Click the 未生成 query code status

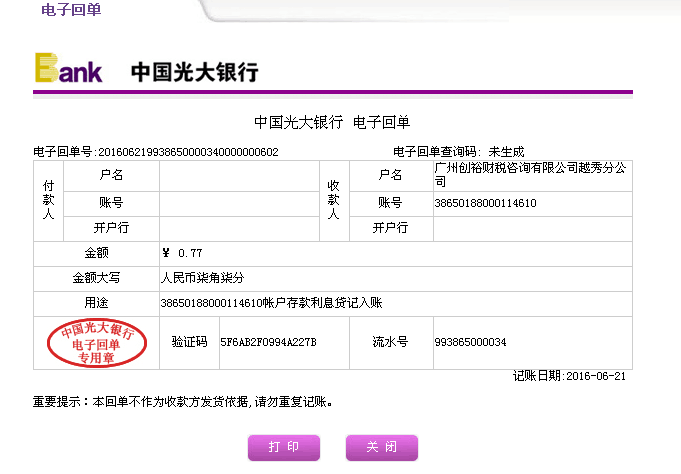506,152
